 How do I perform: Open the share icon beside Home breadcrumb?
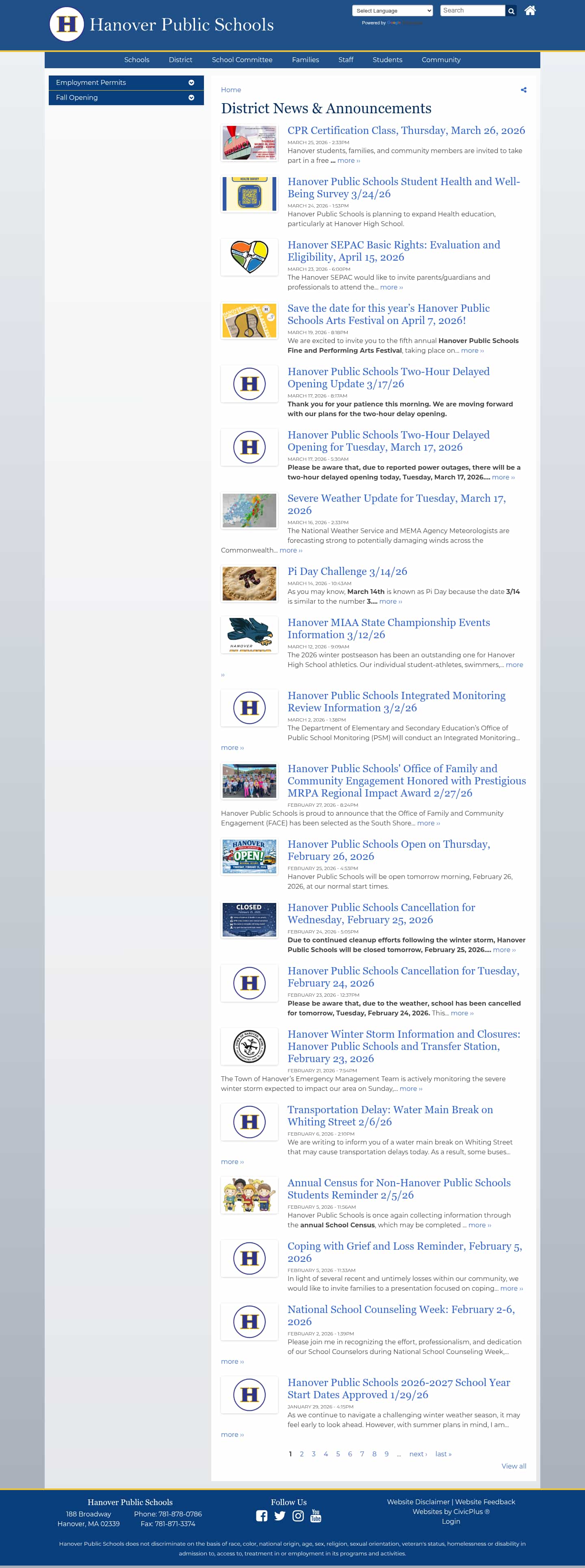pyautogui.click(x=523, y=90)
